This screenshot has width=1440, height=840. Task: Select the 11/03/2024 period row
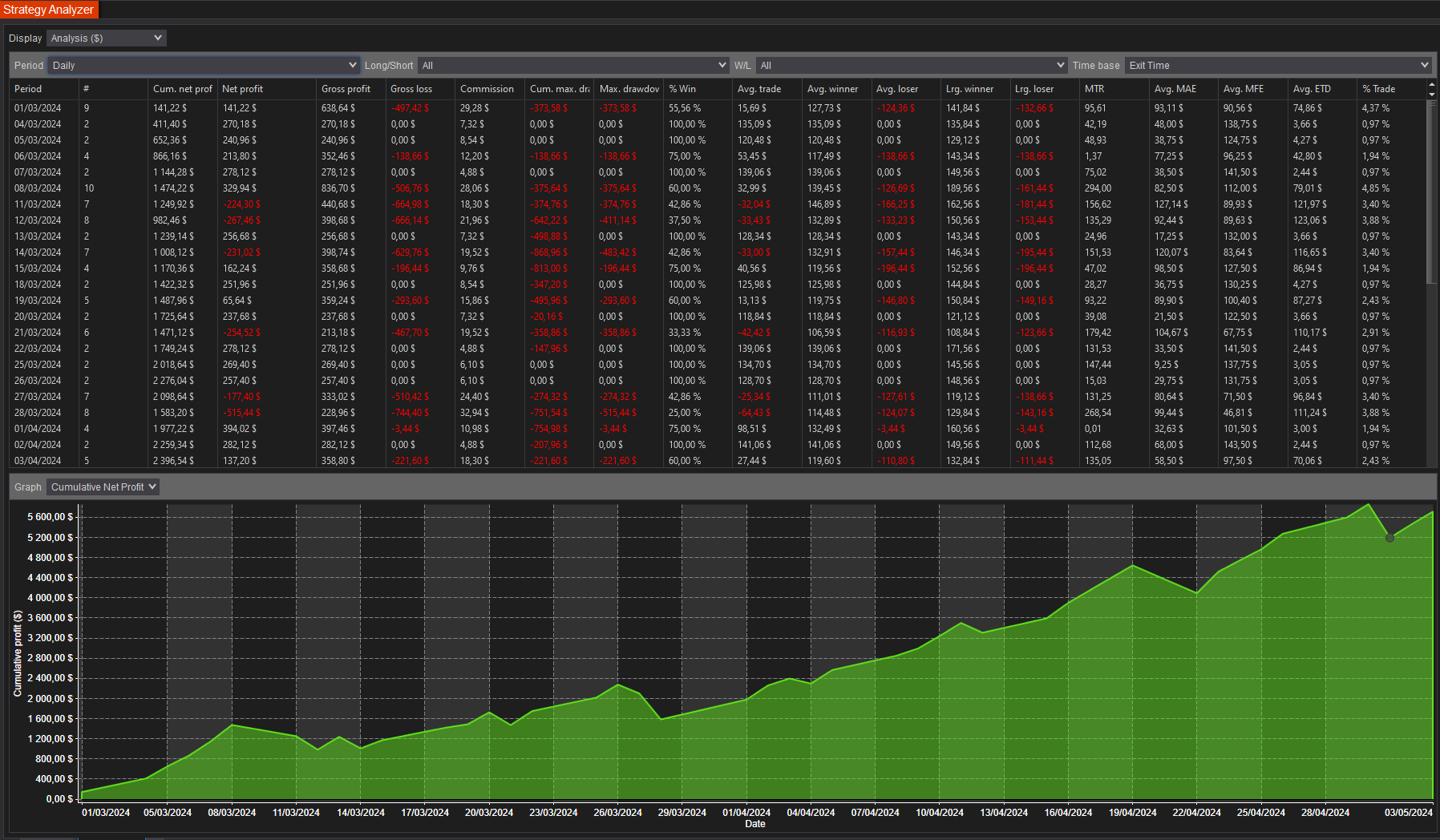[x=718, y=204]
